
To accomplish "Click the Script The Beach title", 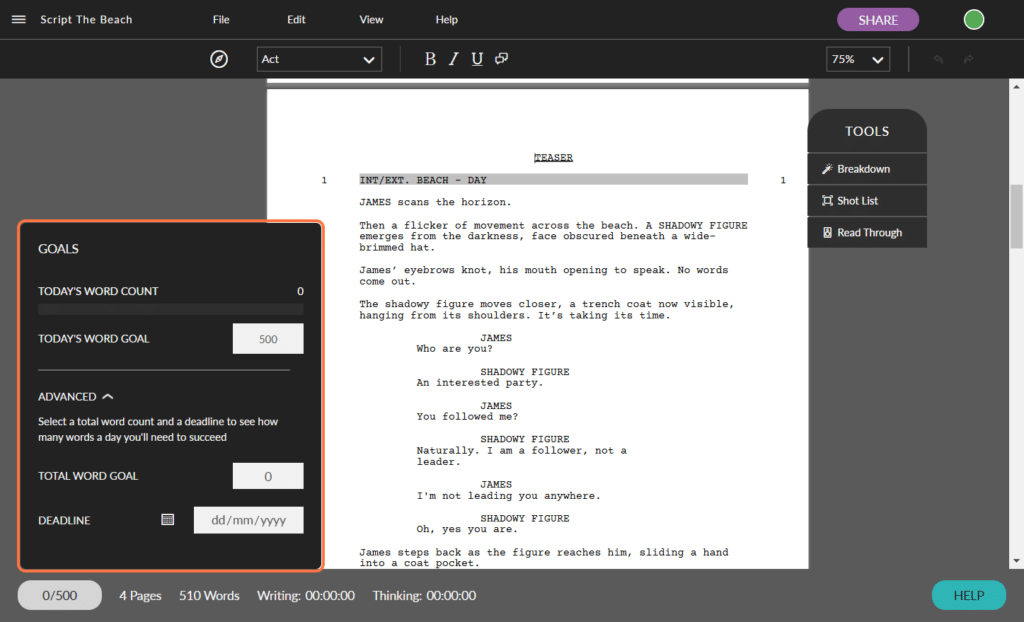I will [x=86, y=20].
